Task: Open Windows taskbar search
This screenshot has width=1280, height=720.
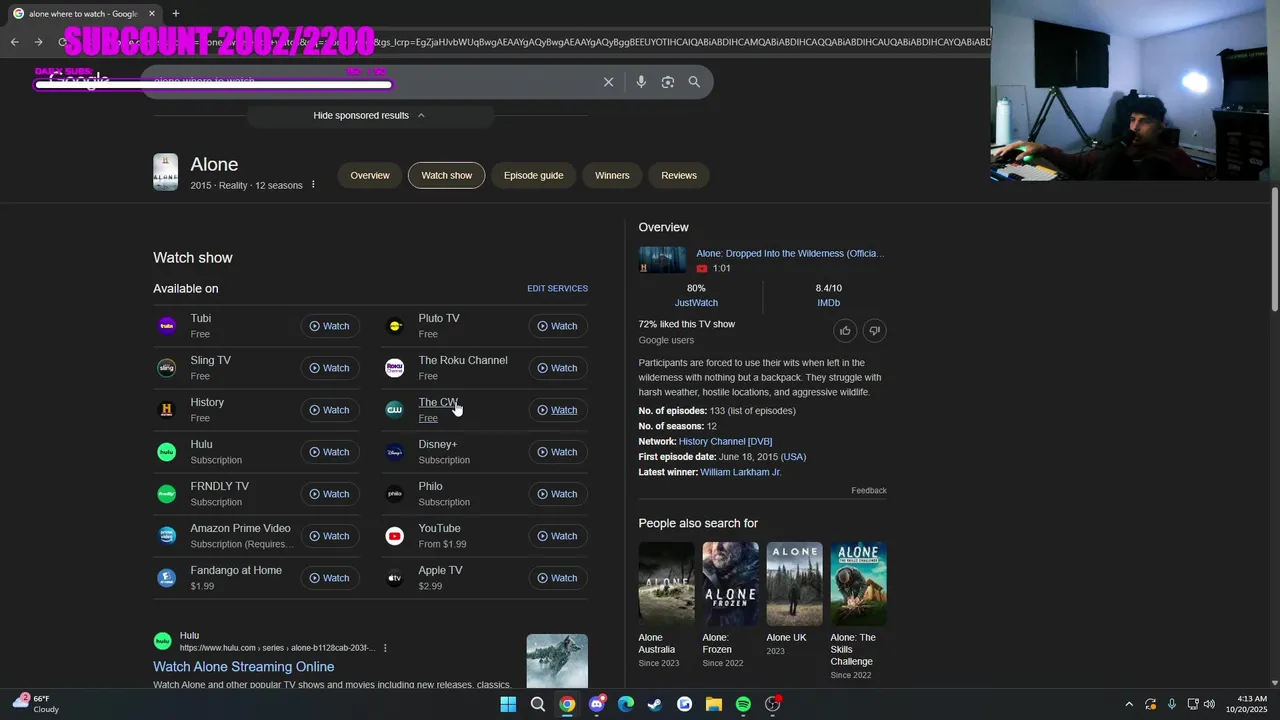Action: coord(537,704)
